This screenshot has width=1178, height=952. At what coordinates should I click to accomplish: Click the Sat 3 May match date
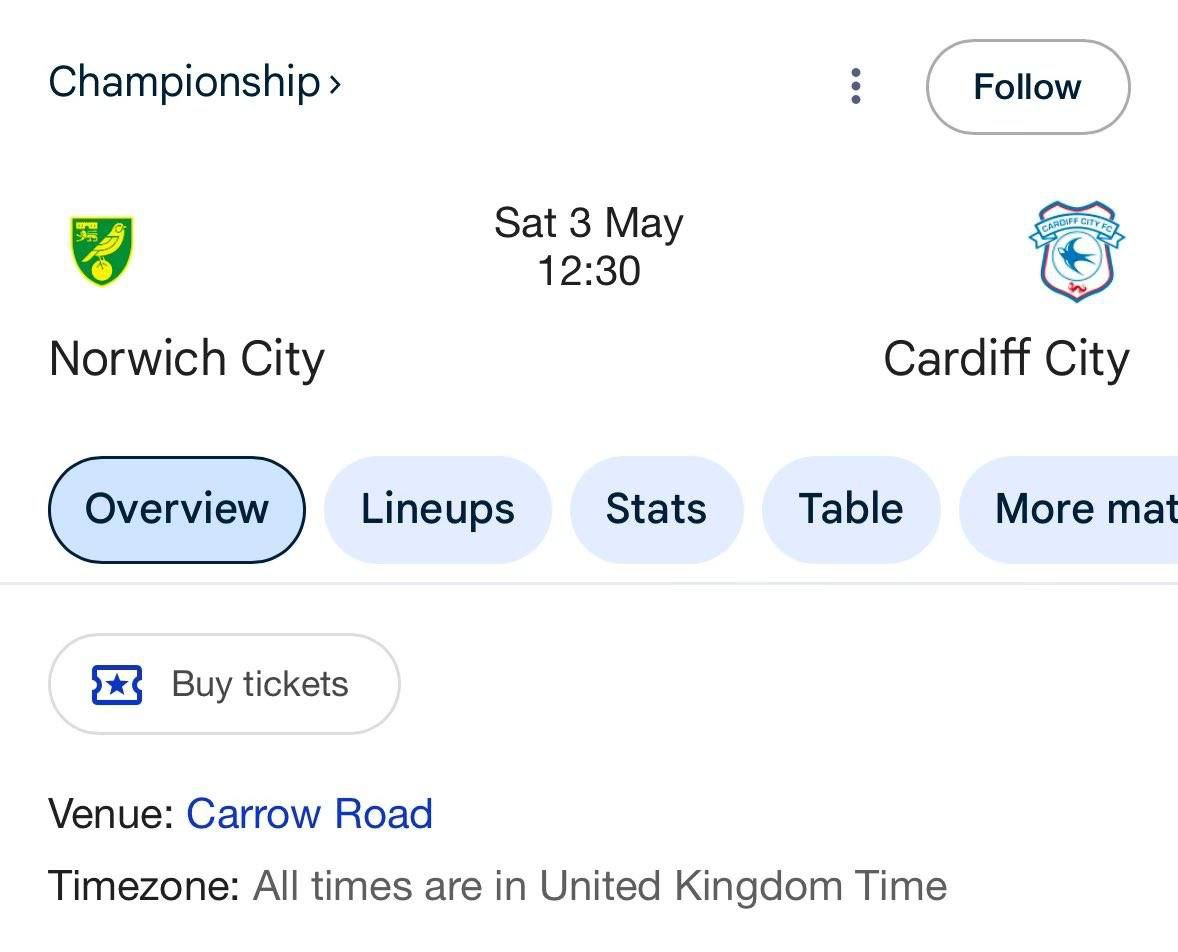tap(588, 223)
